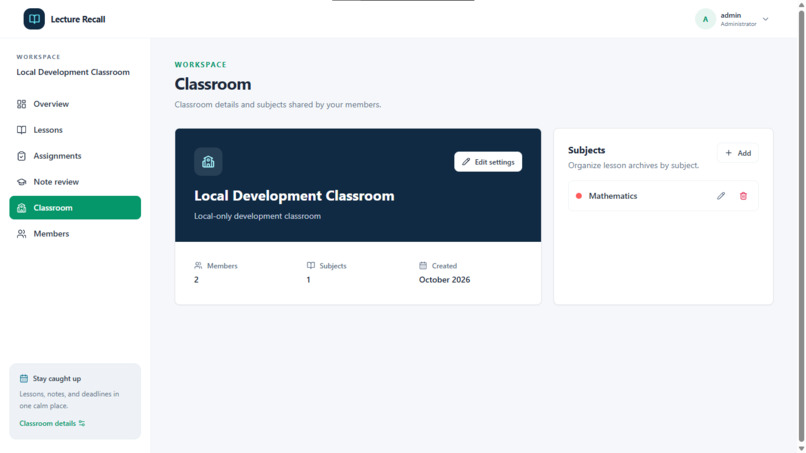Image resolution: width=806 pixels, height=453 pixels.
Task: Click the Lecture Recall title text
Action: pyautogui.click(x=78, y=19)
